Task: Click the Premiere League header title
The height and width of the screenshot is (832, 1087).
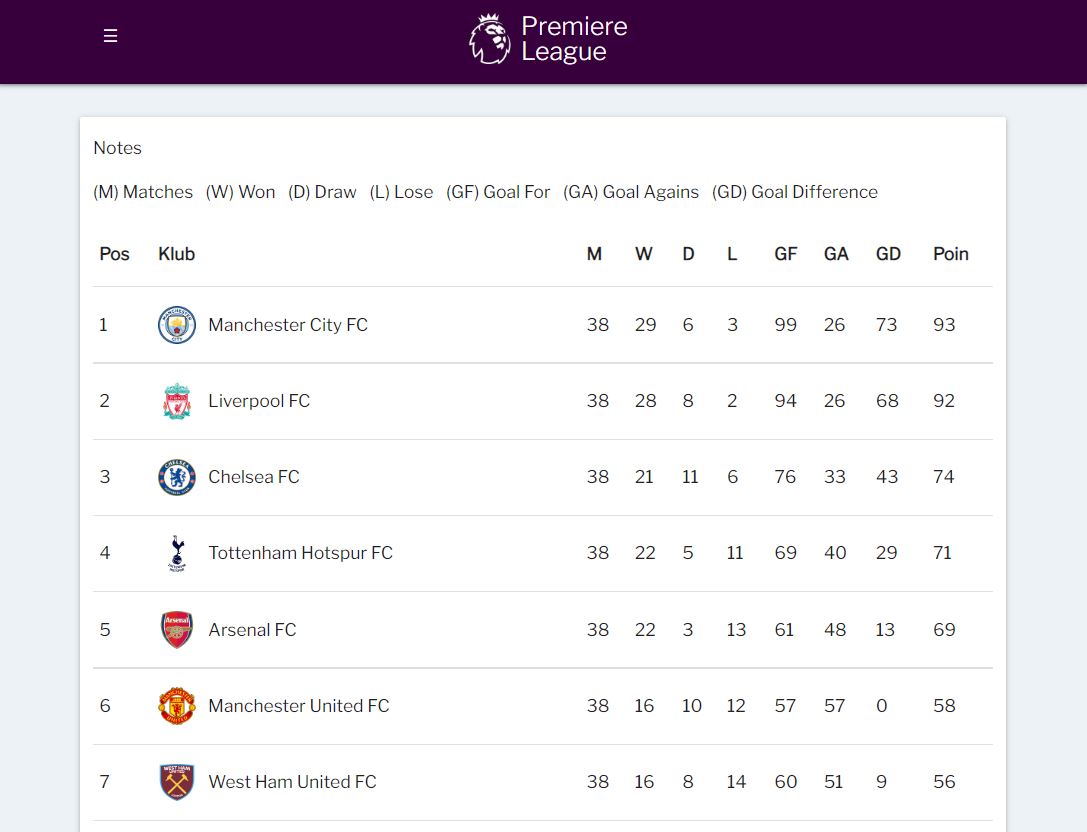Action: pyautogui.click(x=572, y=38)
